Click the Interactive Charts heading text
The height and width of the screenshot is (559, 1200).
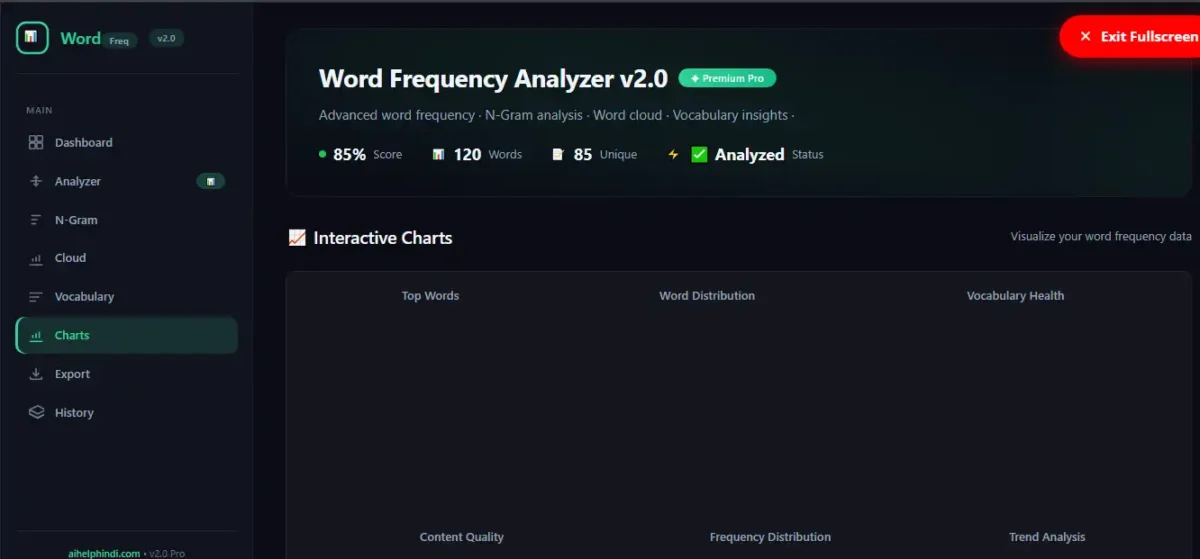point(383,238)
